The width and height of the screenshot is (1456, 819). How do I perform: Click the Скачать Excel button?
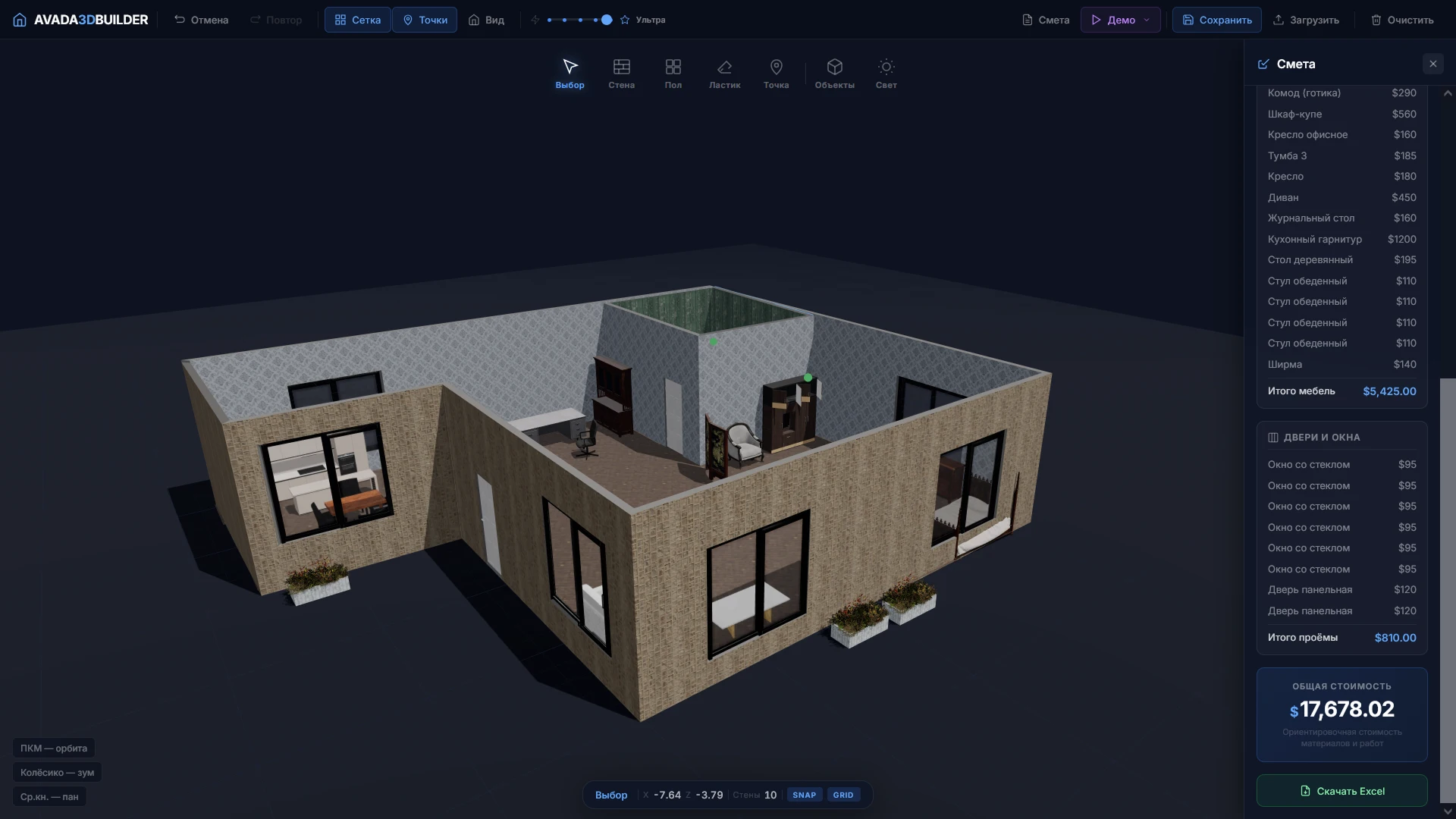(1341, 790)
